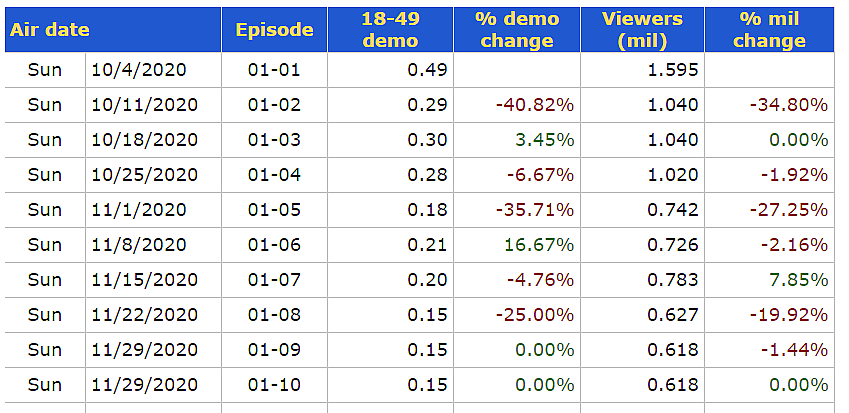Click episode 01-02 cell
849x413 pixels.
[x=274, y=105]
